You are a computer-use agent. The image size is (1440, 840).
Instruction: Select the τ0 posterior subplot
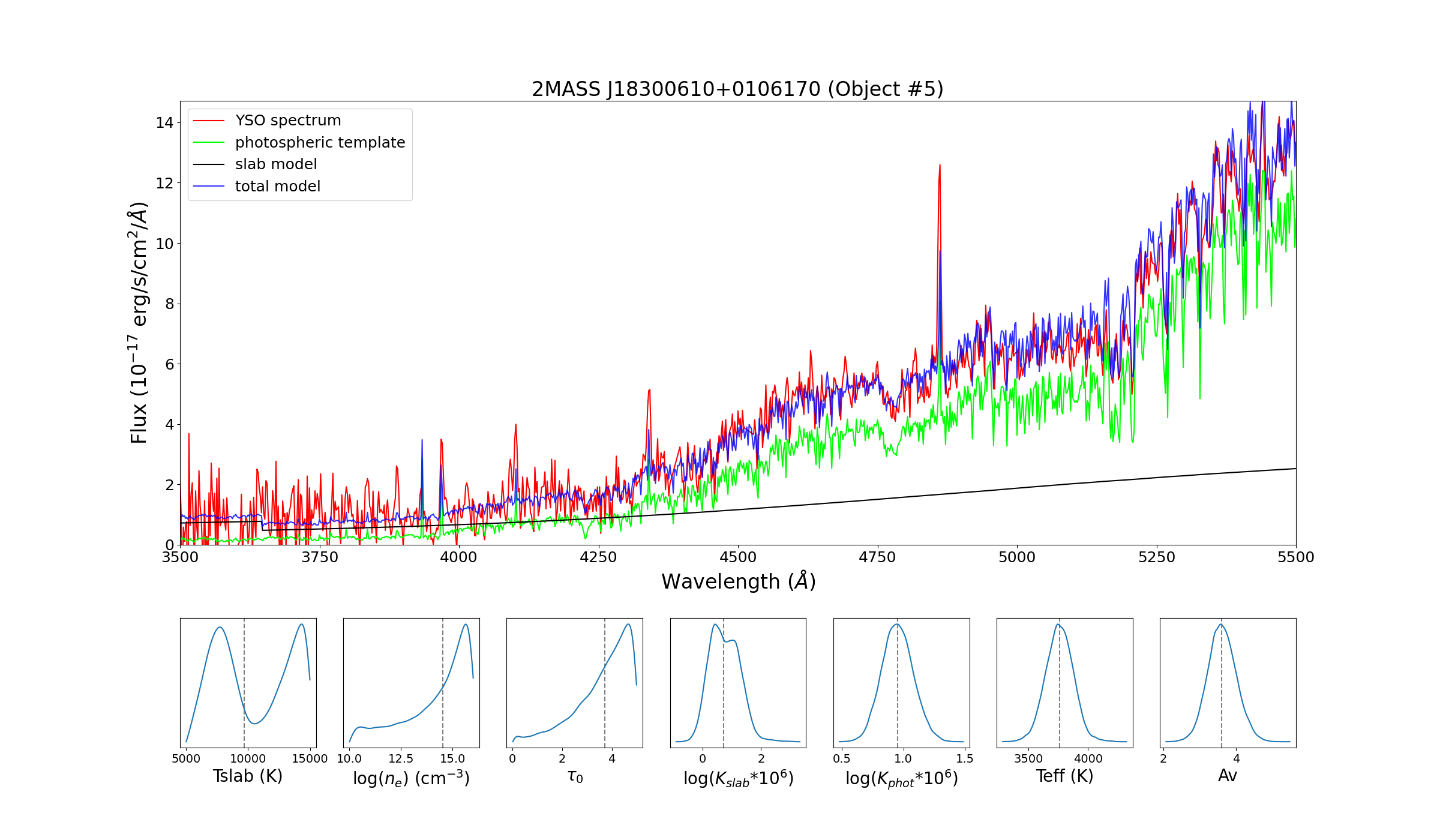click(574, 683)
